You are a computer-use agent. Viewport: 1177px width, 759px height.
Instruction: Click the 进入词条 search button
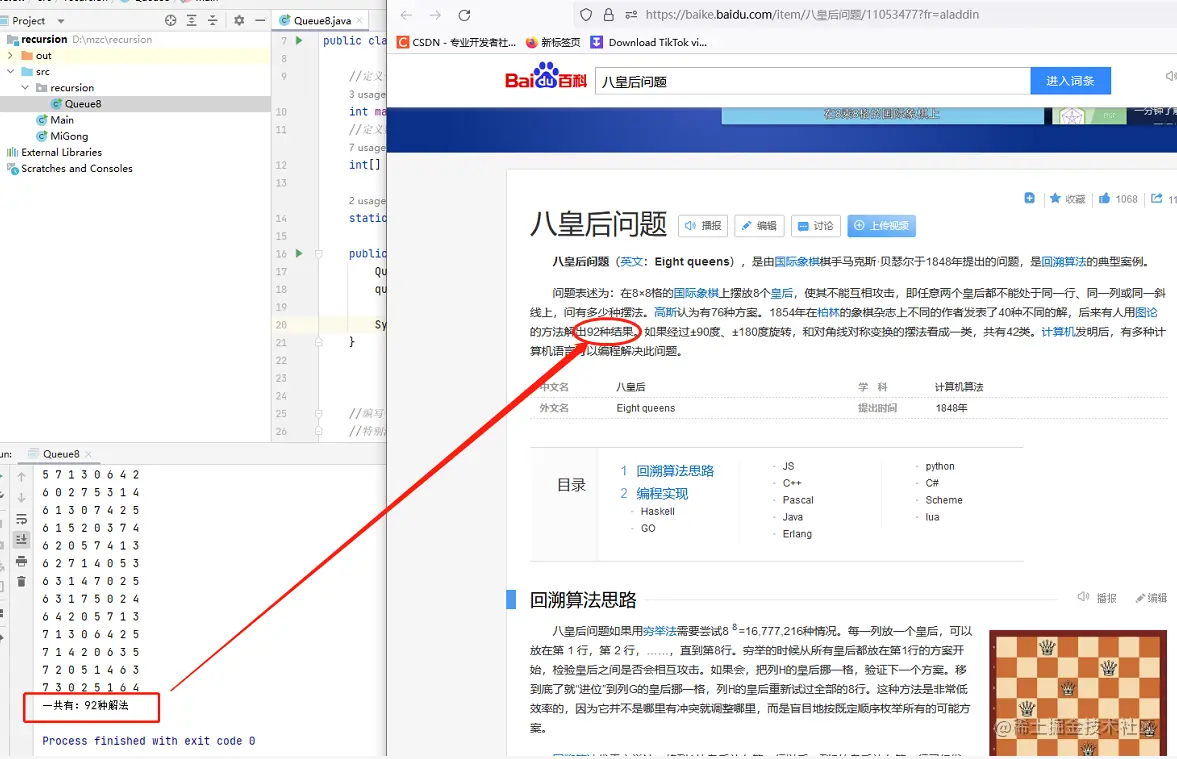[x=1070, y=80]
